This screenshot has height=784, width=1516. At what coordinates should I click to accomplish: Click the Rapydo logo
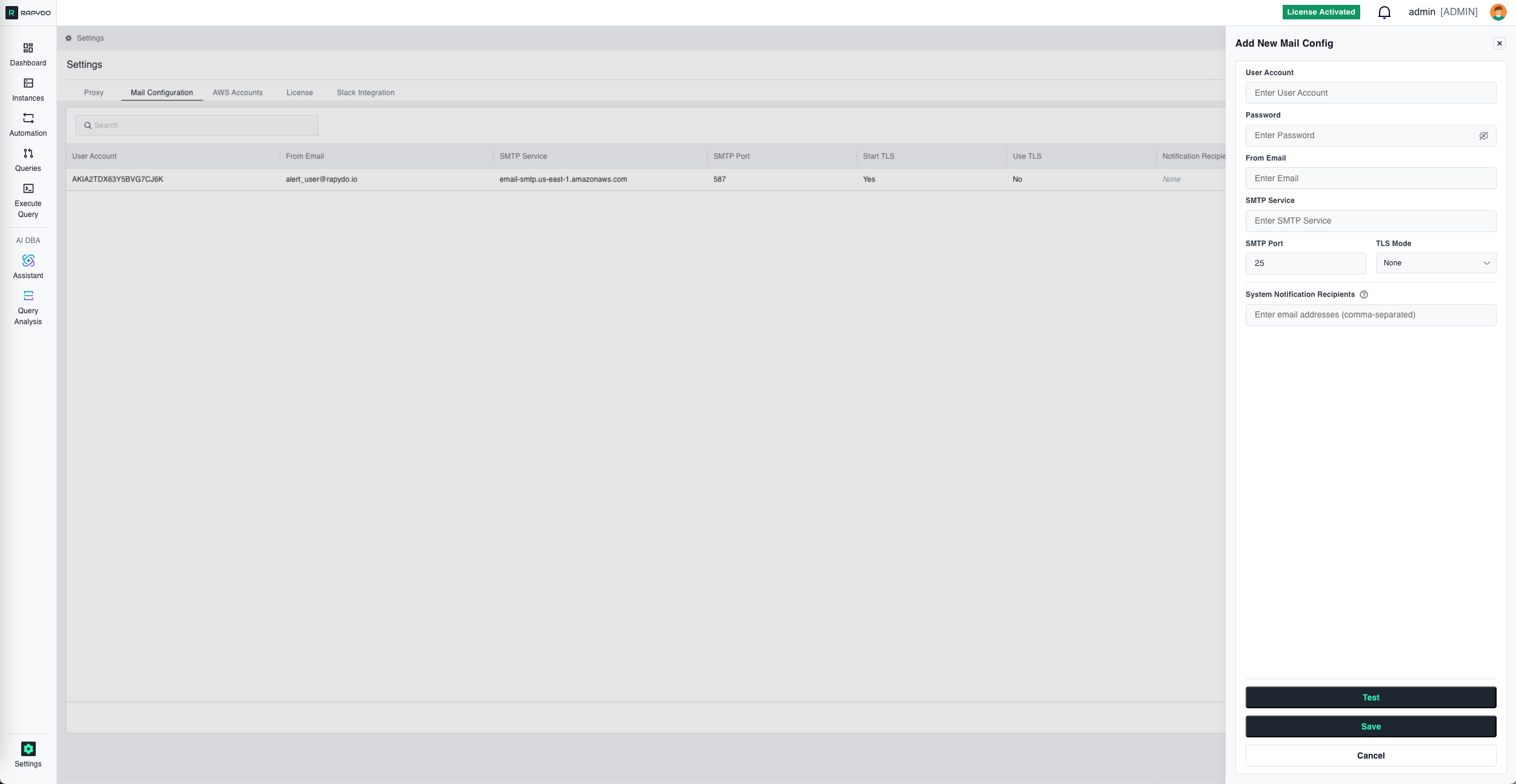point(28,12)
